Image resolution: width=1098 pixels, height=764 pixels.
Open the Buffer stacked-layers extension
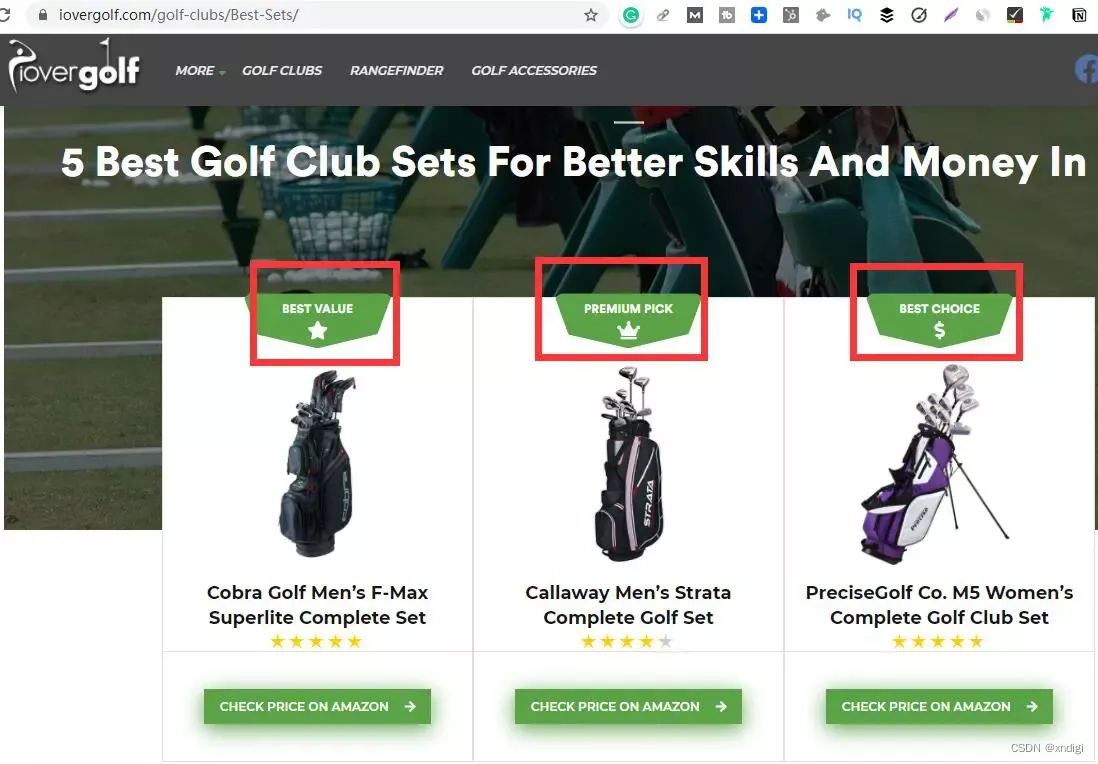887,15
